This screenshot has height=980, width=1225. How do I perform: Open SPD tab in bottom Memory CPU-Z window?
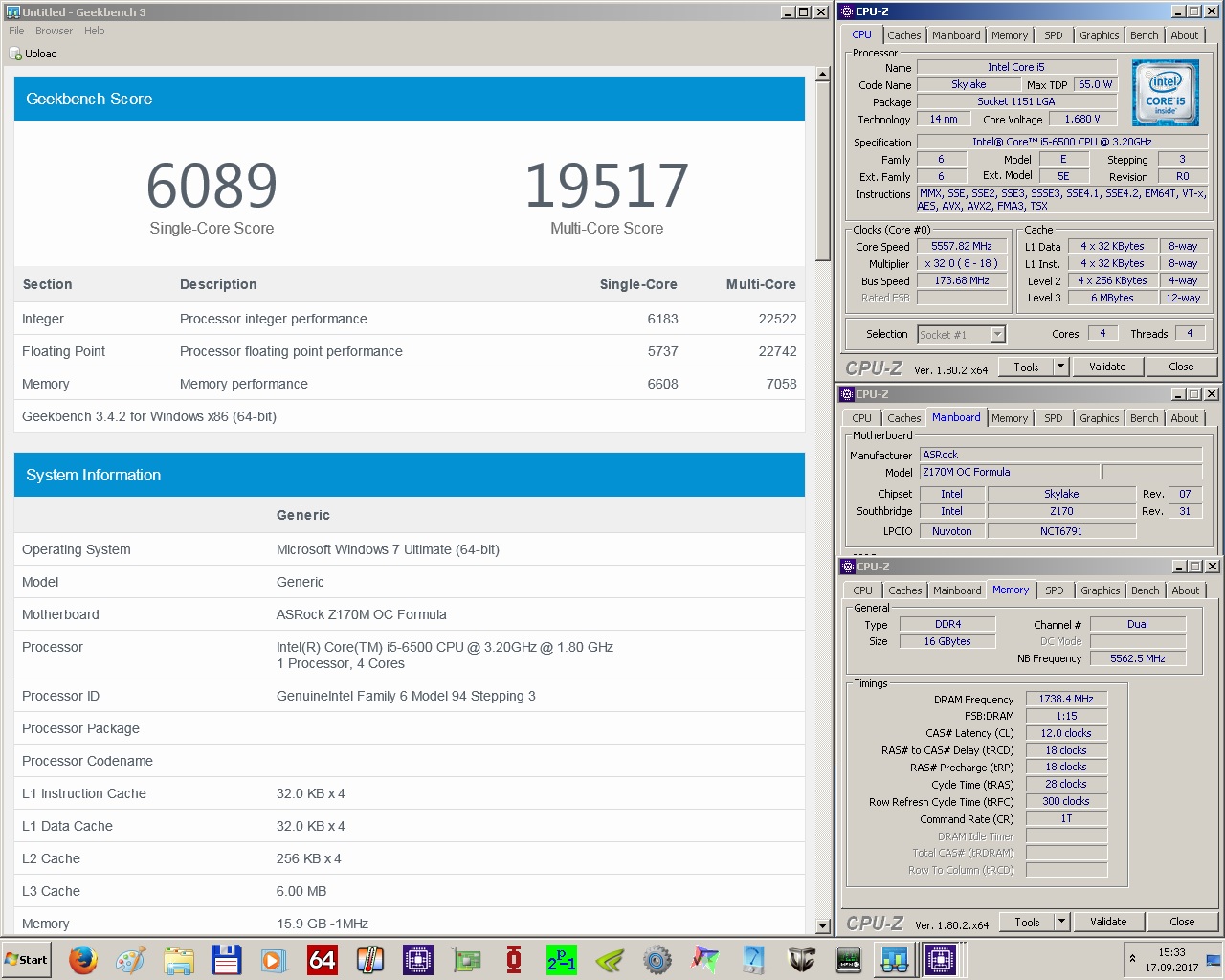coord(1054,590)
